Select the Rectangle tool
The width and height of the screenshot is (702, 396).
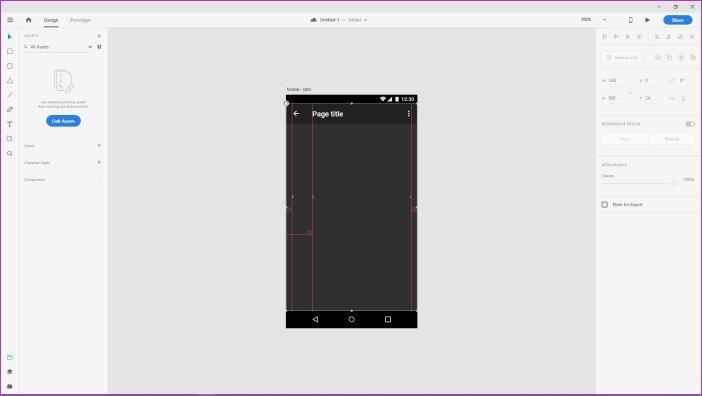10,51
